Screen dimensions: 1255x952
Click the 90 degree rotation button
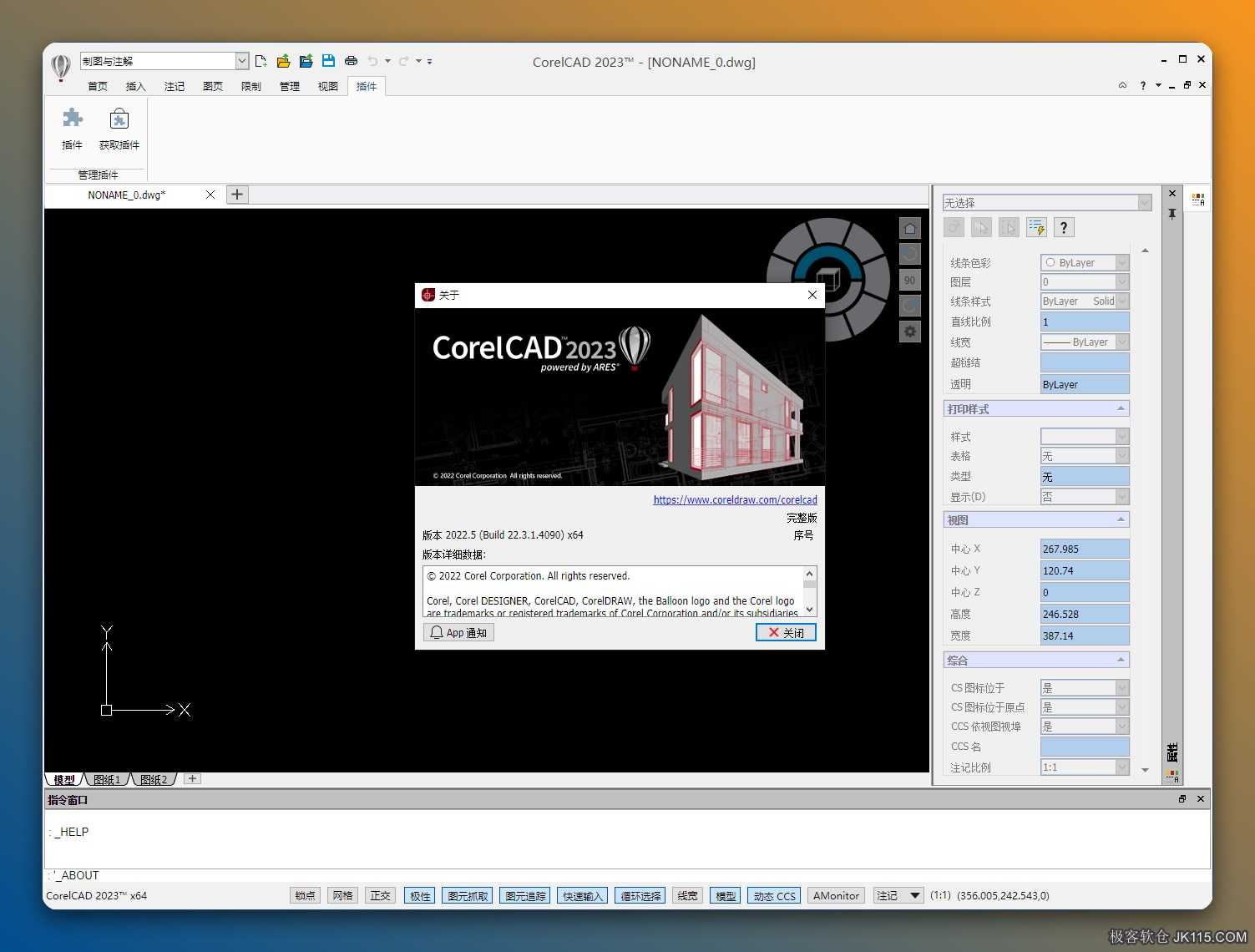(910, 281)
